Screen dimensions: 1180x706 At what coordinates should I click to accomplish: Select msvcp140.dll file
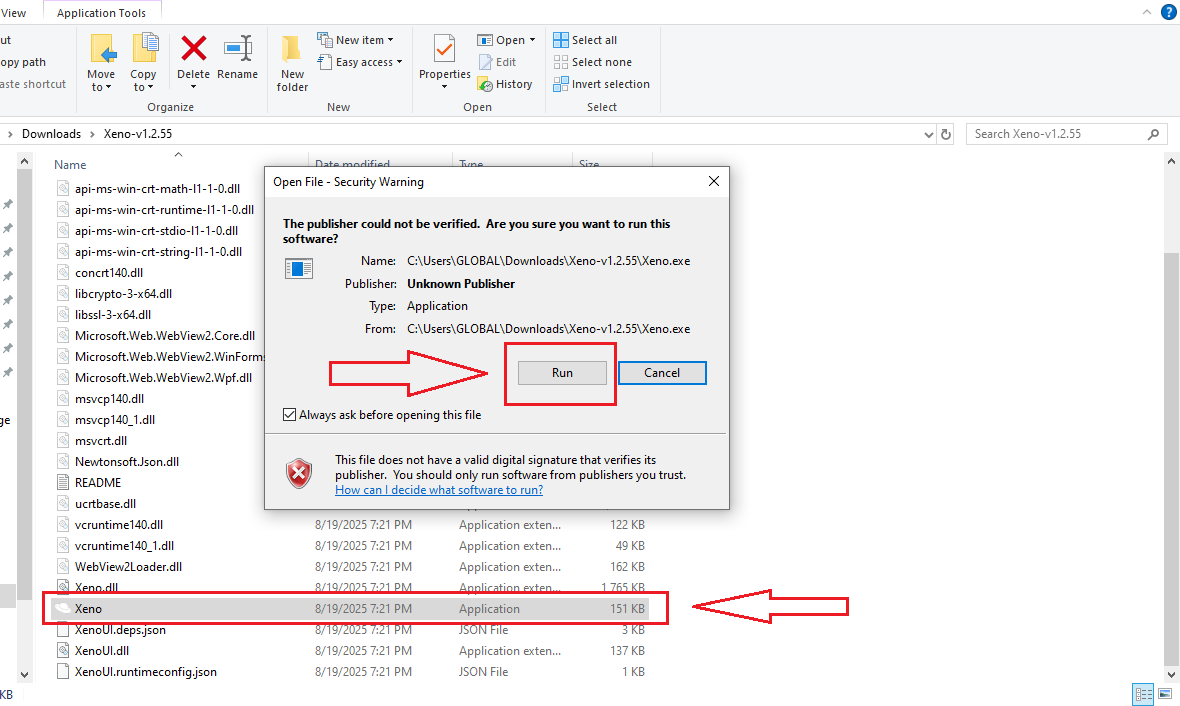[x=109, y=399]
